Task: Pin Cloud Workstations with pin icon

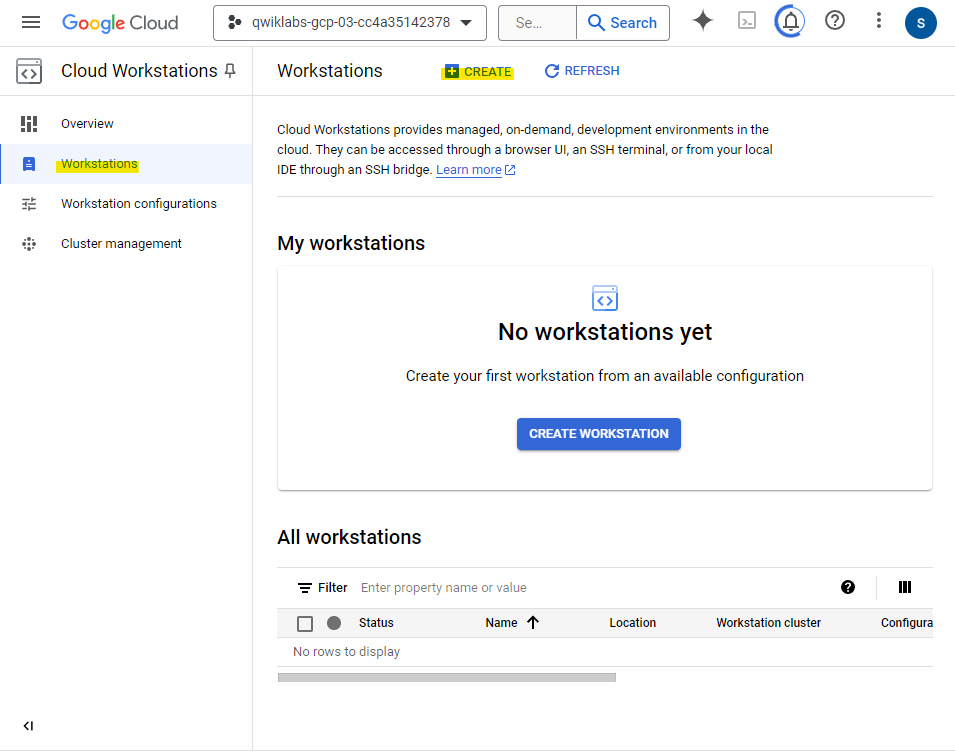Action: pos(230,71)
